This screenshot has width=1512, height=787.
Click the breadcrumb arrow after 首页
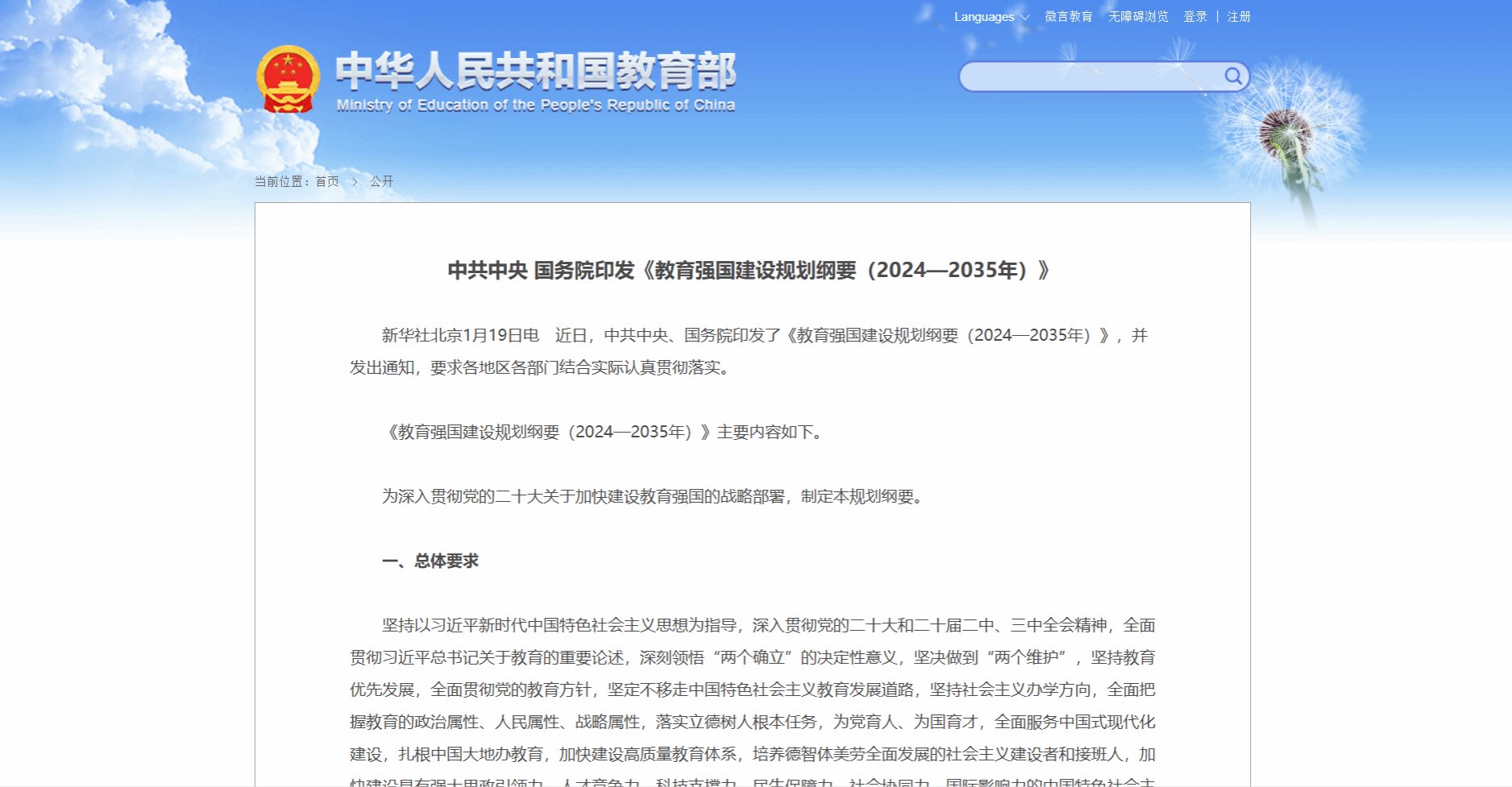click(x=355, y=182)
